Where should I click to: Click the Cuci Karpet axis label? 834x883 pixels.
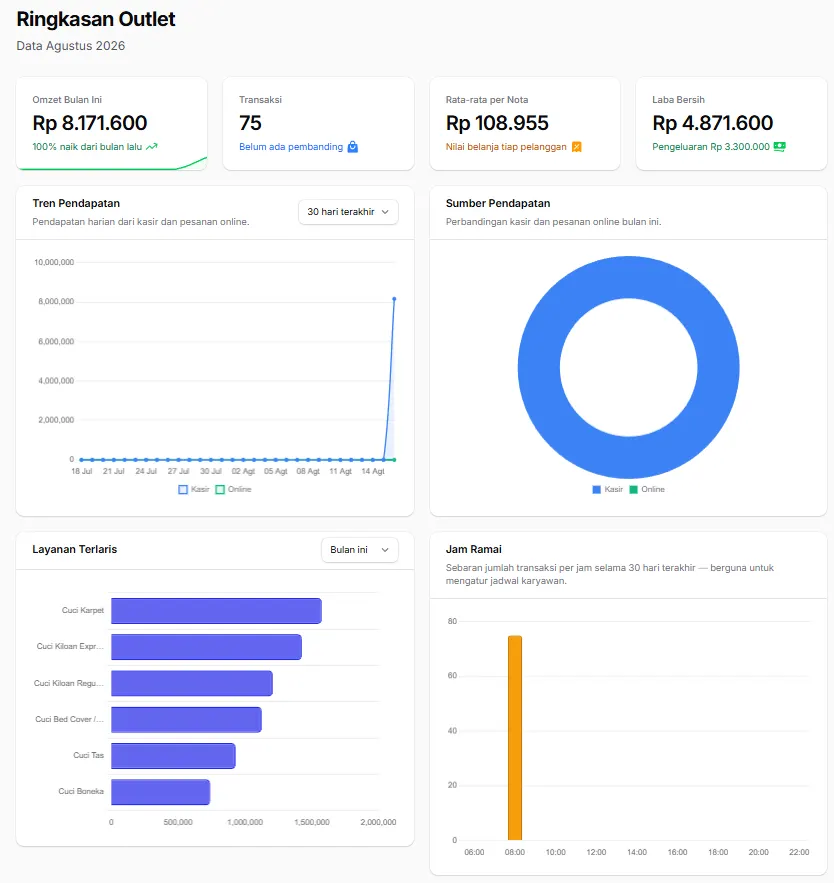(83, 610)
